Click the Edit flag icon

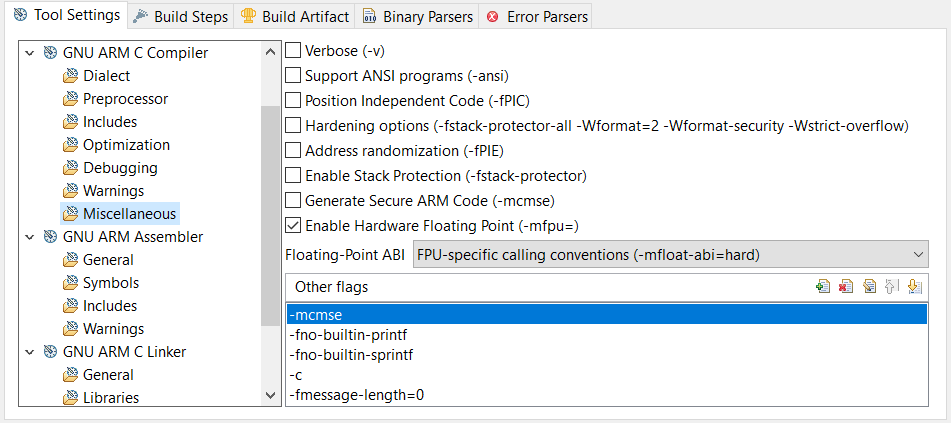869,287
